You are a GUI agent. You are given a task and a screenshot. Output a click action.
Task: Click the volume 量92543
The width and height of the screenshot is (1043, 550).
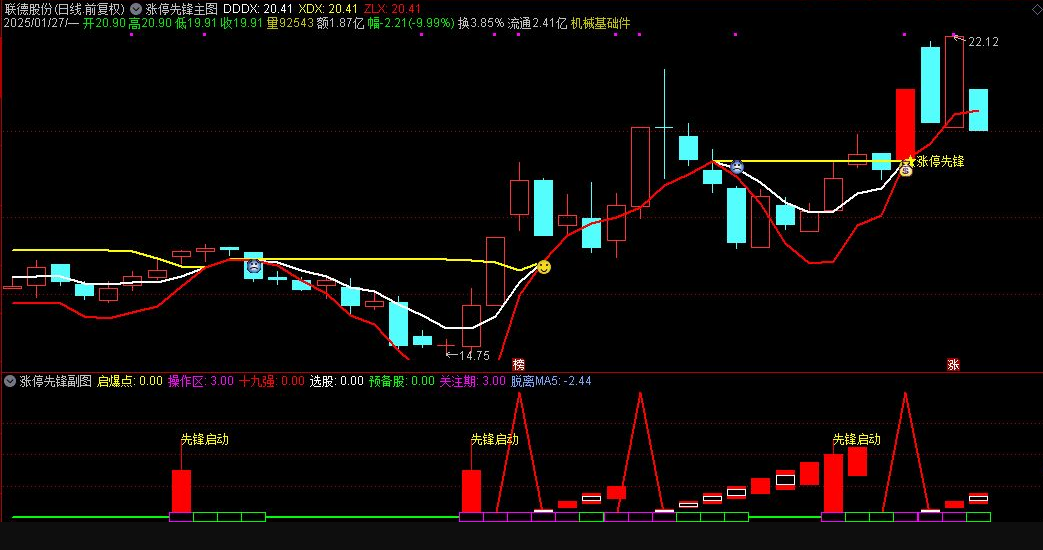point(289,24)
